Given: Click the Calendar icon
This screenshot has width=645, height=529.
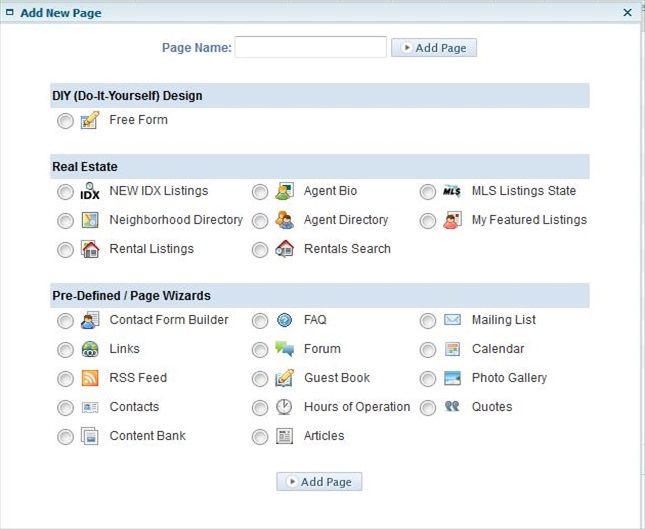Looking at the screenshot, I should click(x=452, y=350).
